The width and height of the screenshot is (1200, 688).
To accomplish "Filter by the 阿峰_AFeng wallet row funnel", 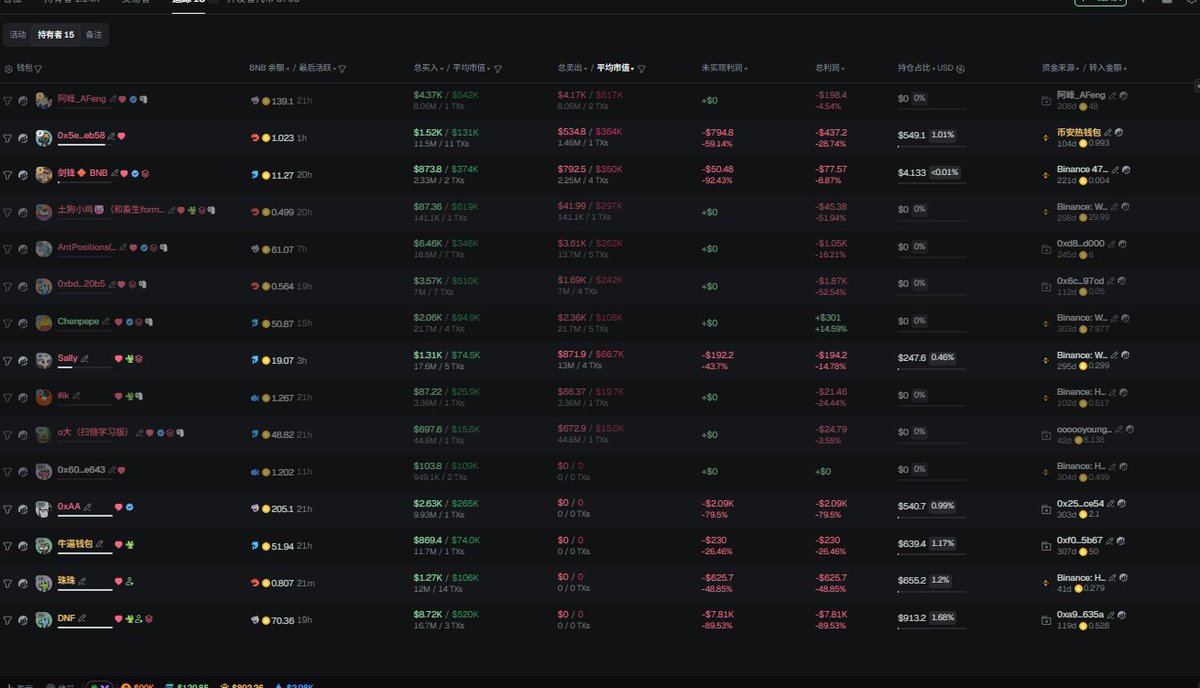I will click(8, 100).
